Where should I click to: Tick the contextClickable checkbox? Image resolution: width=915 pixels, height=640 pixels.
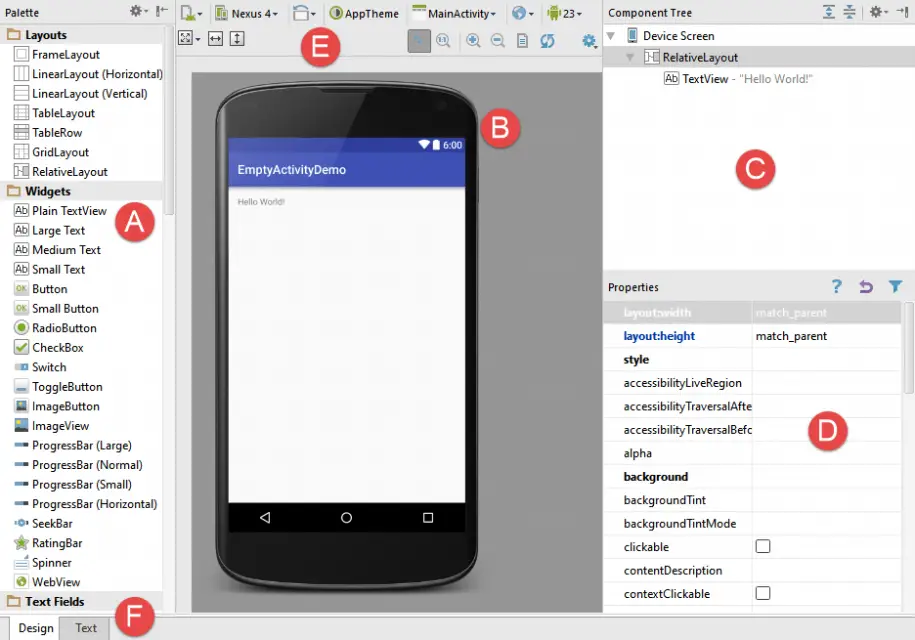click(x=763, y=594)
